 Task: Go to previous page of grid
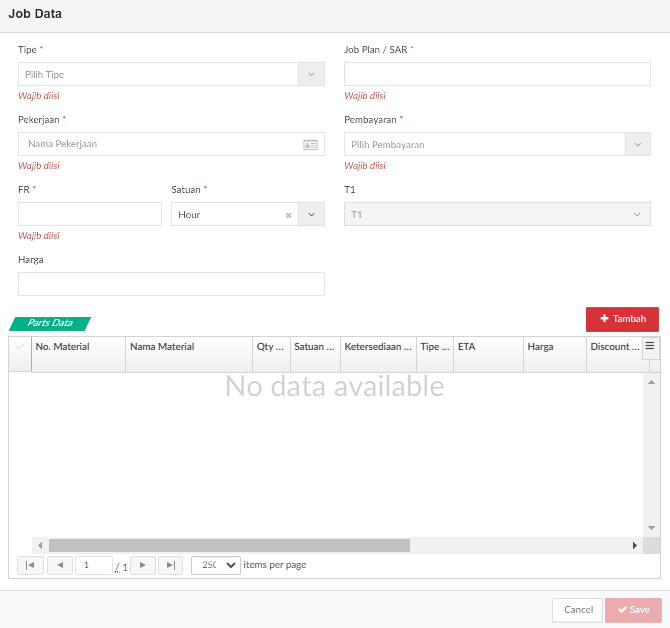[60, 565]
